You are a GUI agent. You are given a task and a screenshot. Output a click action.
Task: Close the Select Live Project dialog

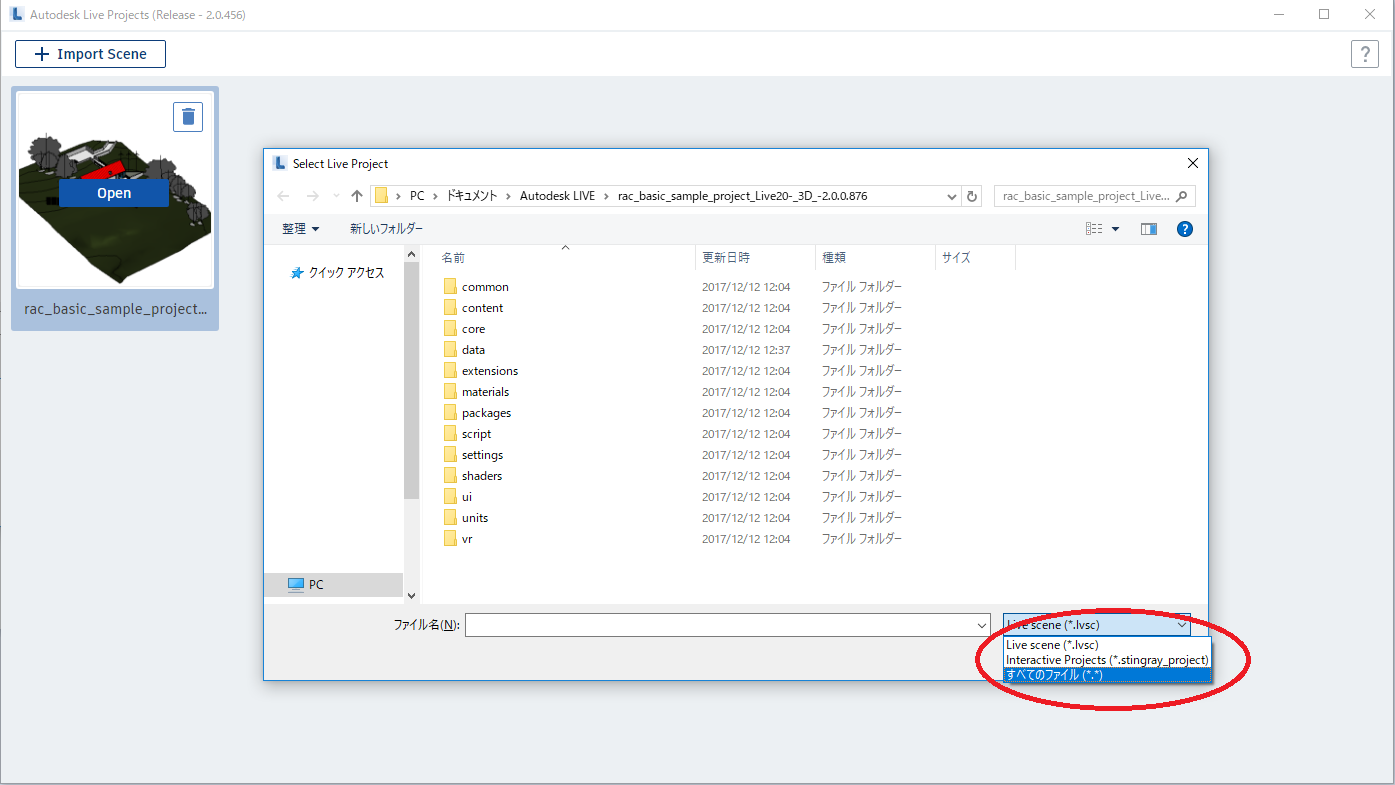click(x=1192, y=163)
